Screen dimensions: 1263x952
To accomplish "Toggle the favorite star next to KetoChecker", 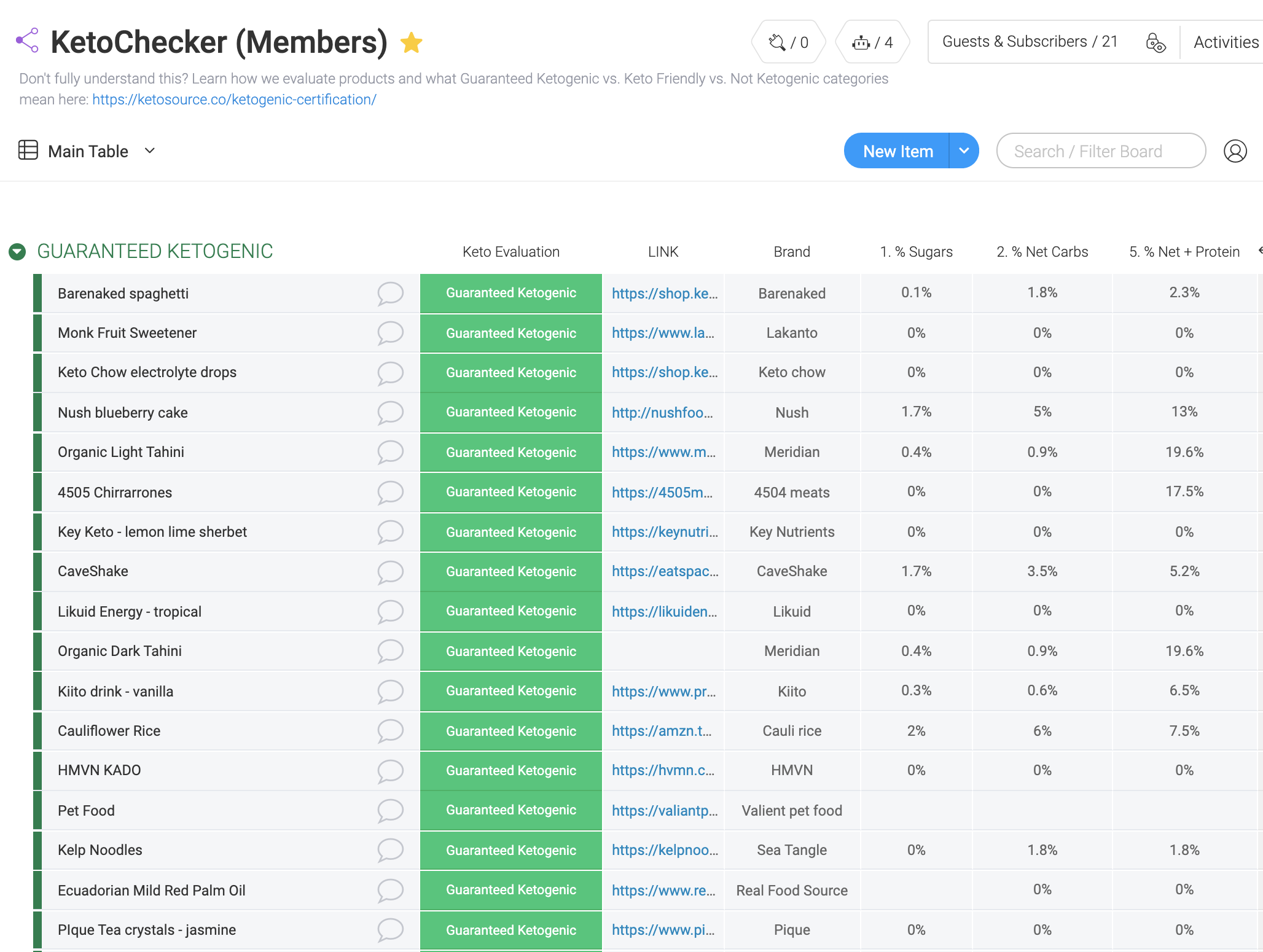I will tap(411, 42).
